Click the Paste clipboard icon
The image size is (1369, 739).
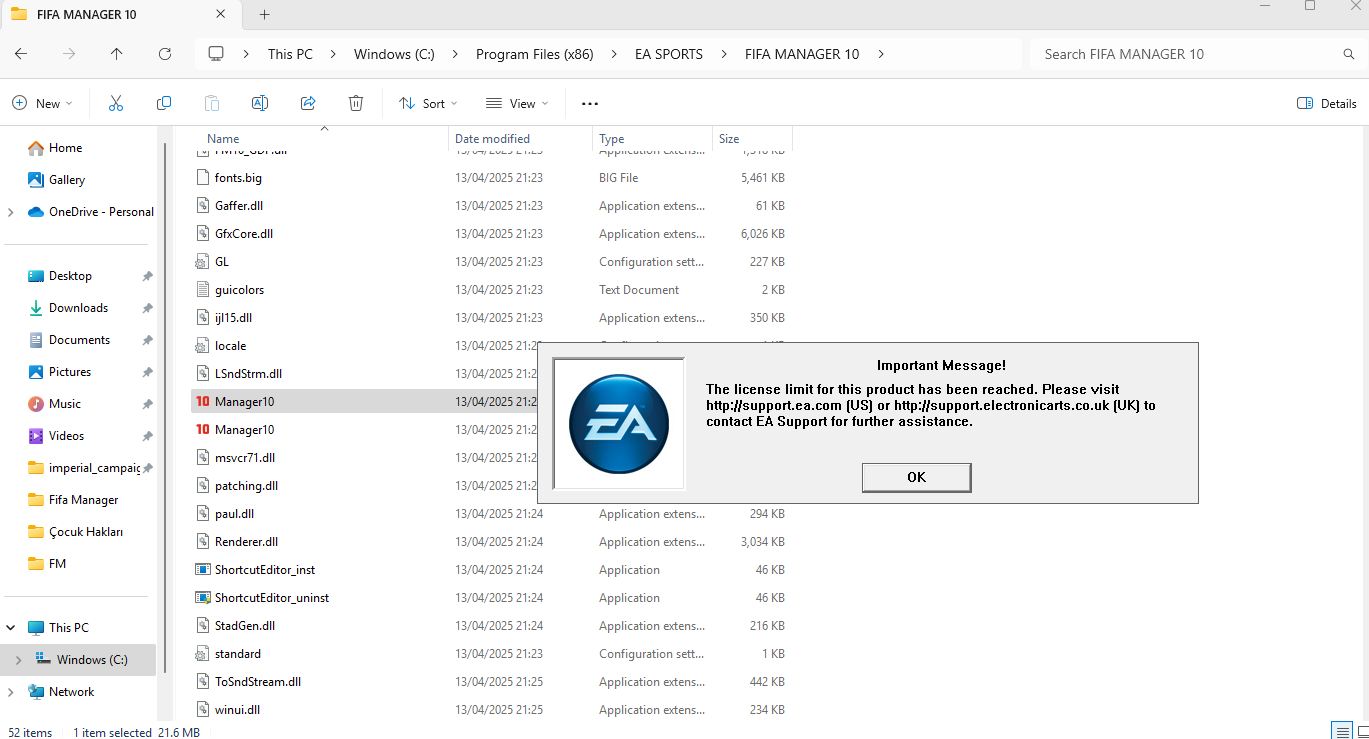212,103
